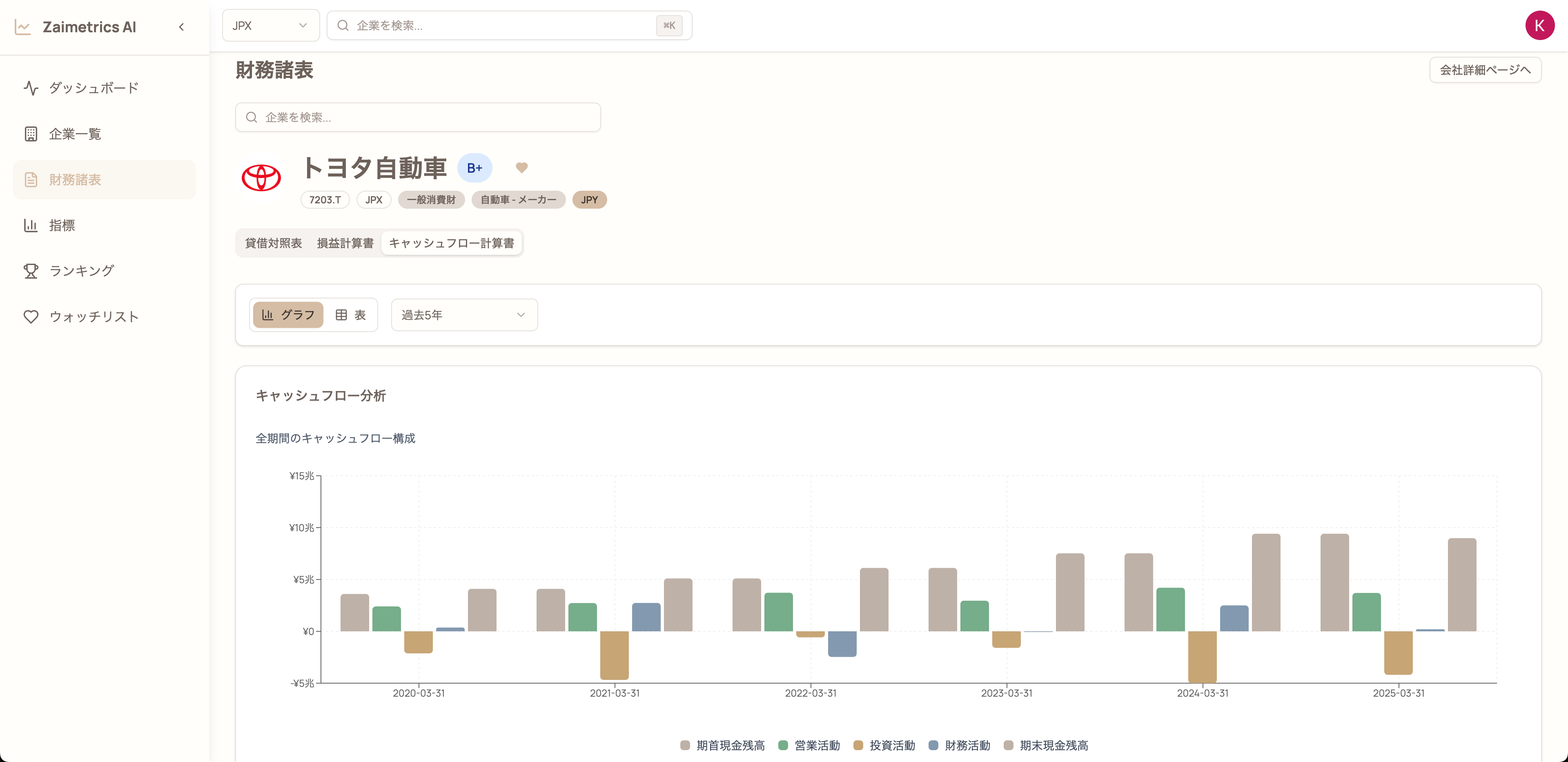Open the user avatar K menu

[1539, 26]
